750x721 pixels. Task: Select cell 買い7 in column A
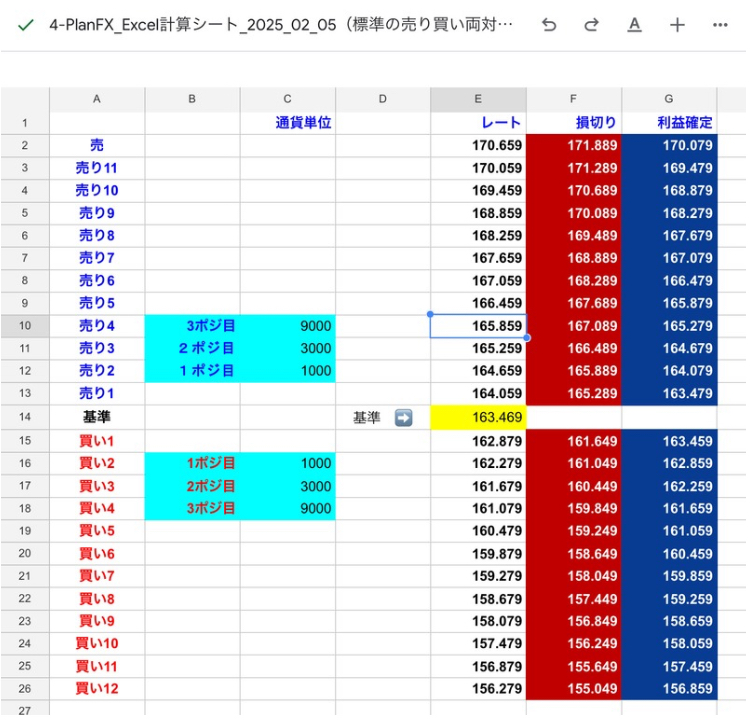[x=97, y=576]
